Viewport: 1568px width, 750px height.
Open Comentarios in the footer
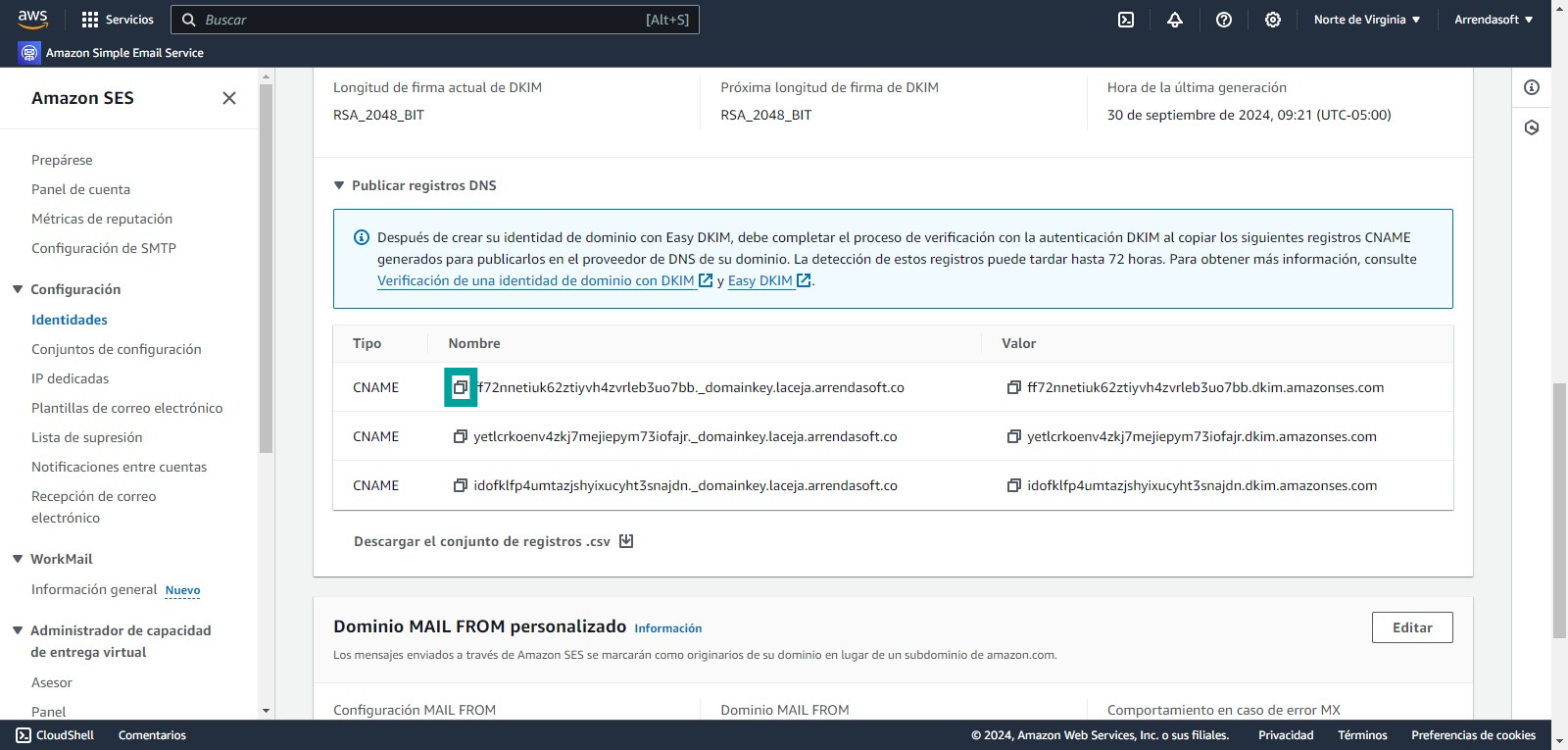point(152,735)
